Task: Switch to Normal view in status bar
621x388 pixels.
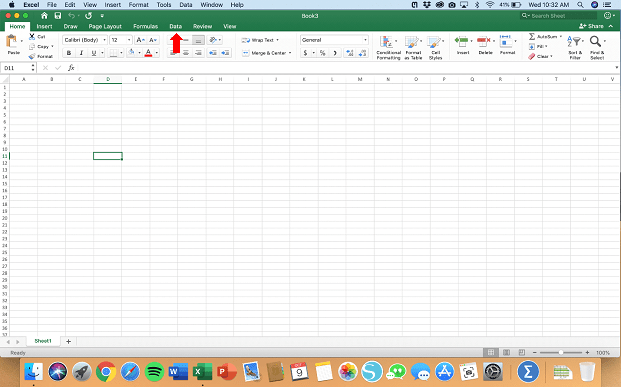Action: (491, 352)
